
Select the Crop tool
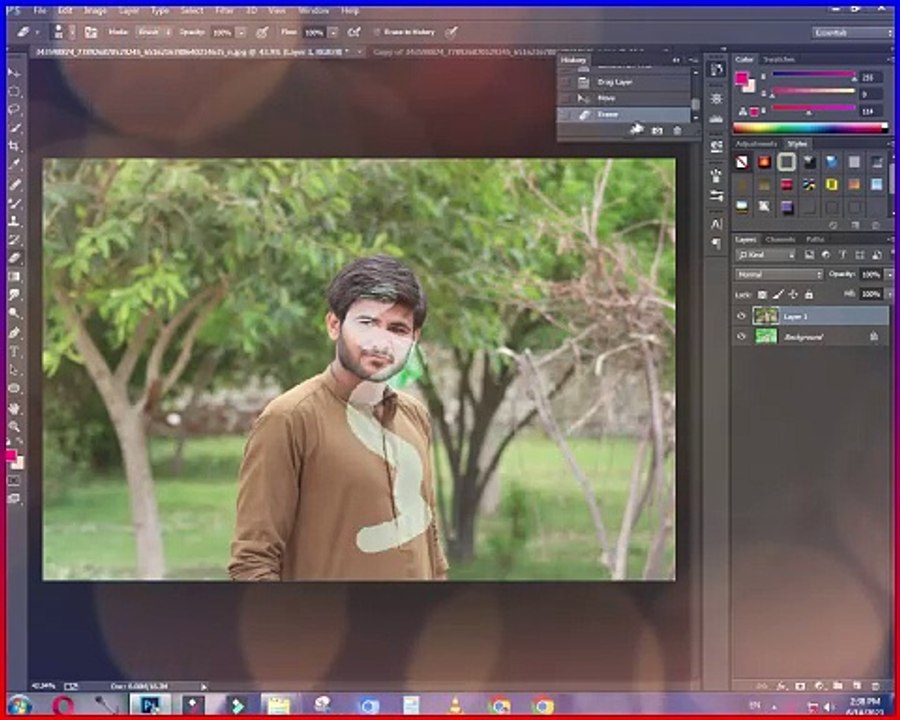point(14,146)
